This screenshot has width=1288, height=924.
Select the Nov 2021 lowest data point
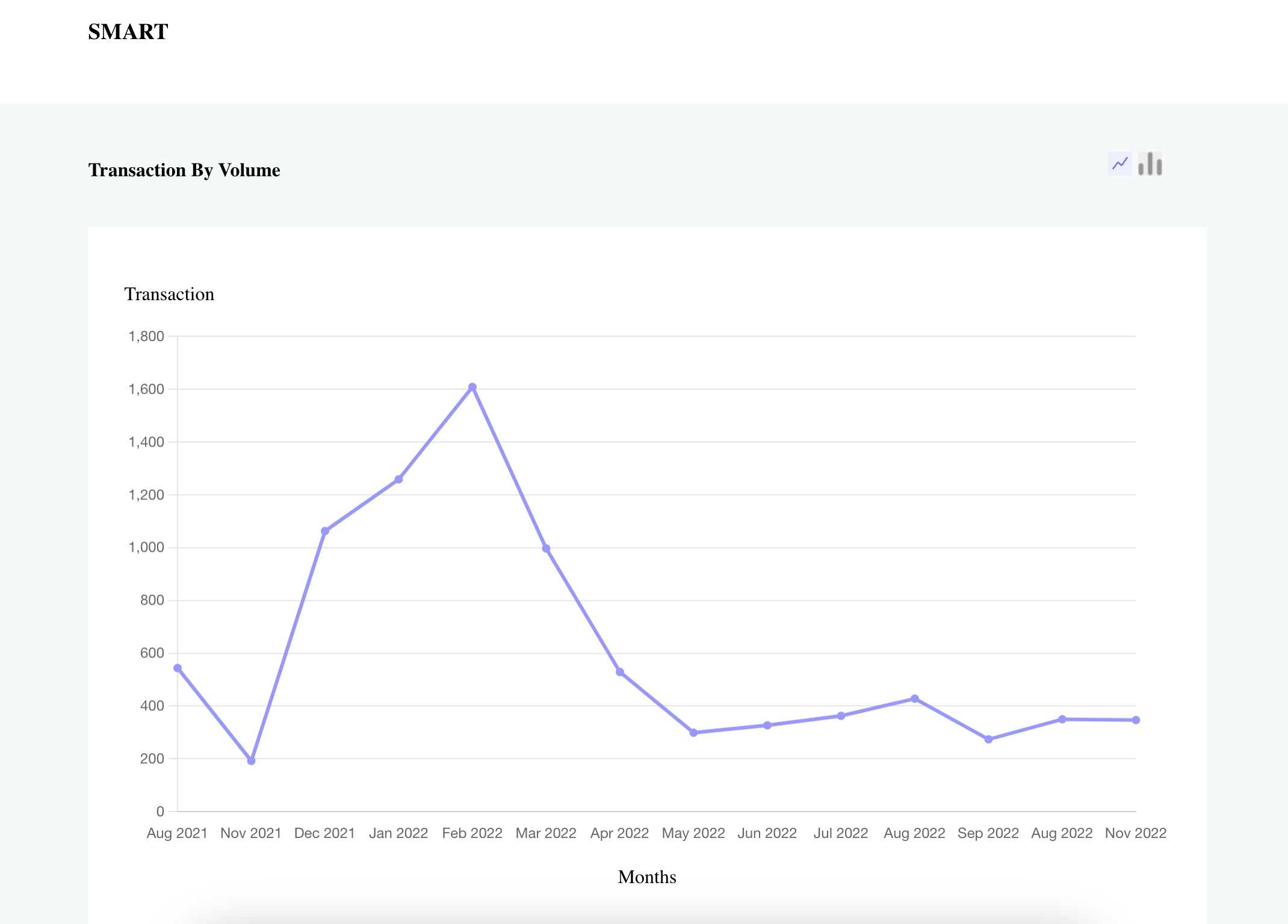point(251,761)
